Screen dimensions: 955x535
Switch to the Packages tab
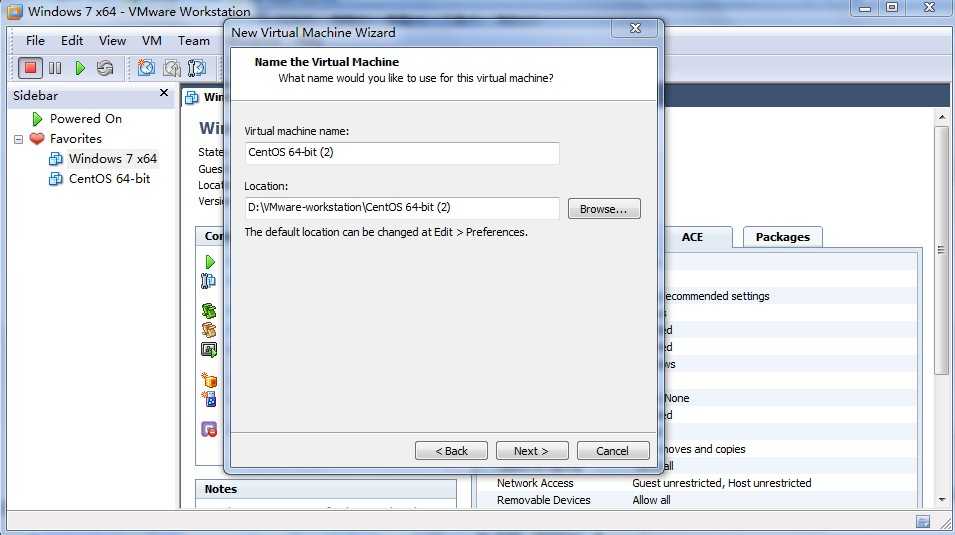point(783,237)
